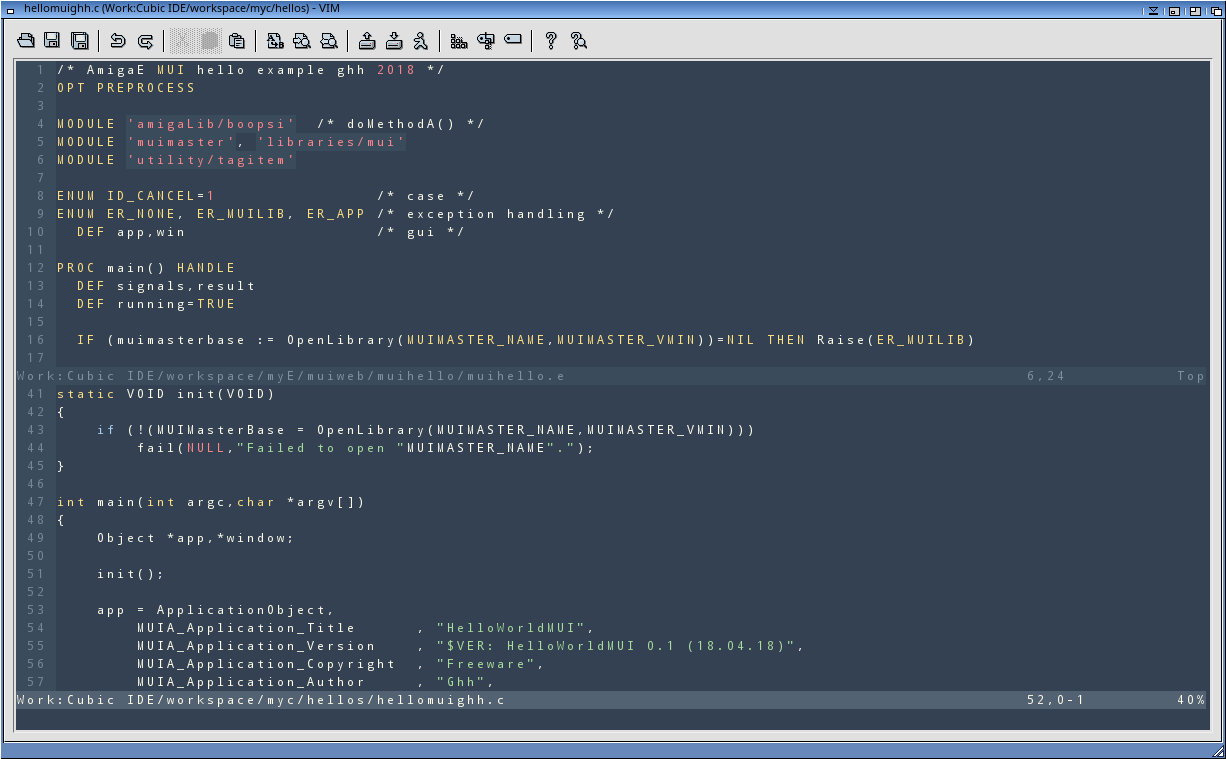Click the Find Previous toolbar icon
The height and width of the screenshot is (759, 1226).
tap(329, 41)
